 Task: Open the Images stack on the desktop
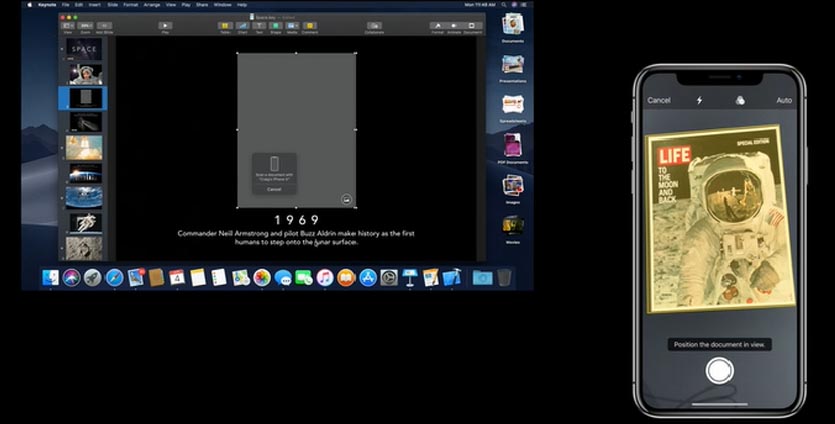512,189
